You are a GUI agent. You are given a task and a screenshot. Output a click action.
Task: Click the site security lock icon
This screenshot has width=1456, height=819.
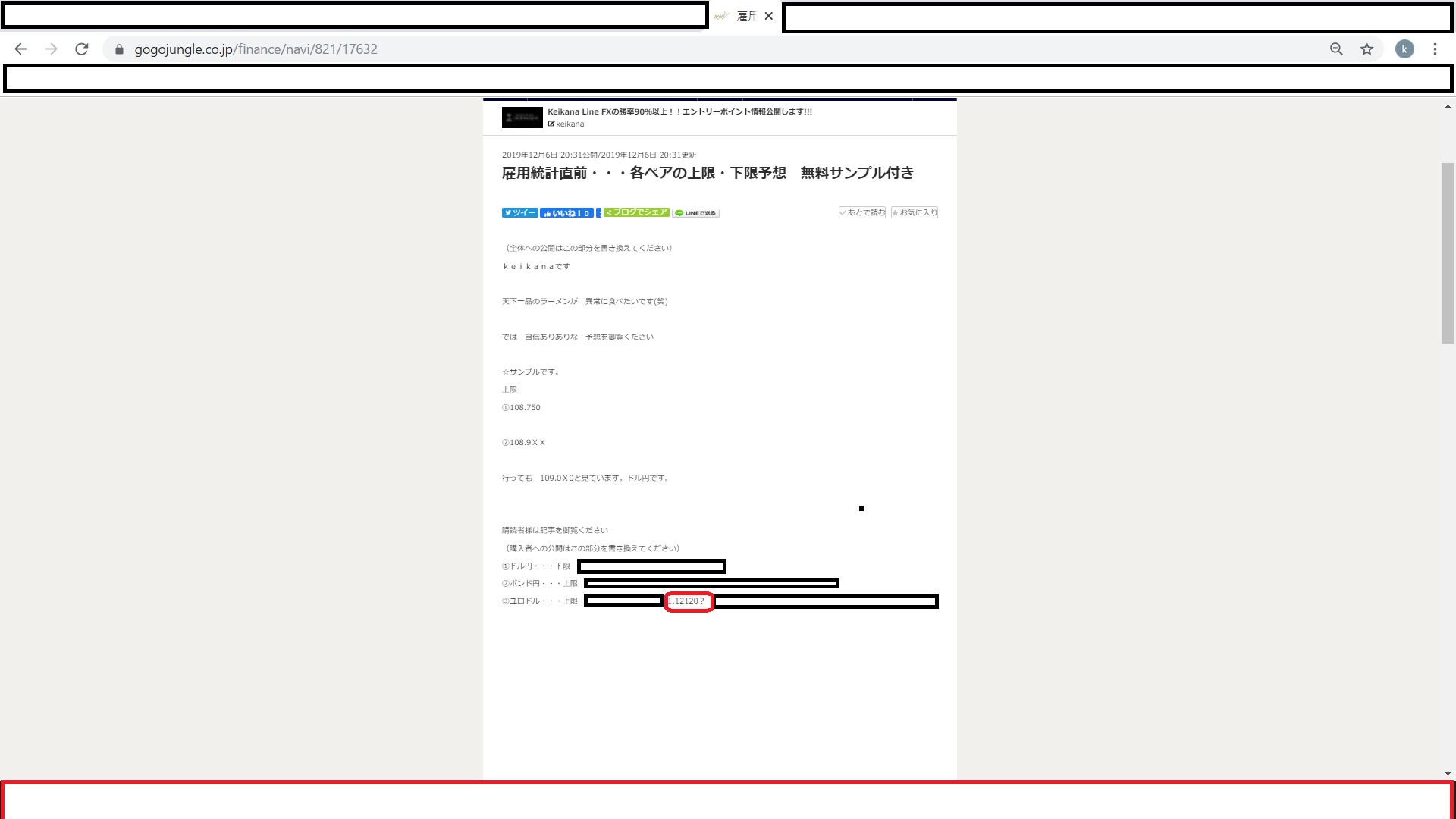(x=119, y=49)
